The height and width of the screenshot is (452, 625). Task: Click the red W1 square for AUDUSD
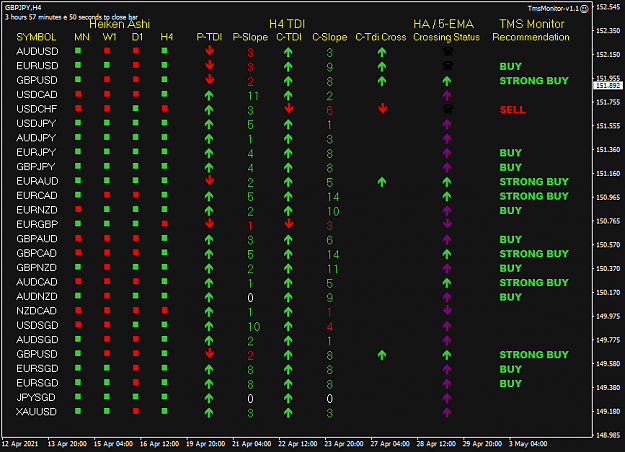click(107, 51)
